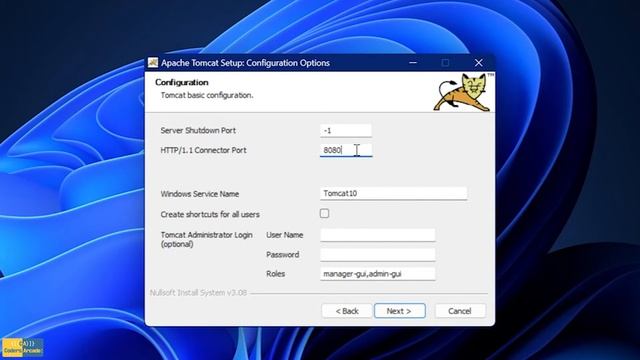Screen dimensions: 640x360
Task: Click the Password input field
Action: [x=378, y=255]
